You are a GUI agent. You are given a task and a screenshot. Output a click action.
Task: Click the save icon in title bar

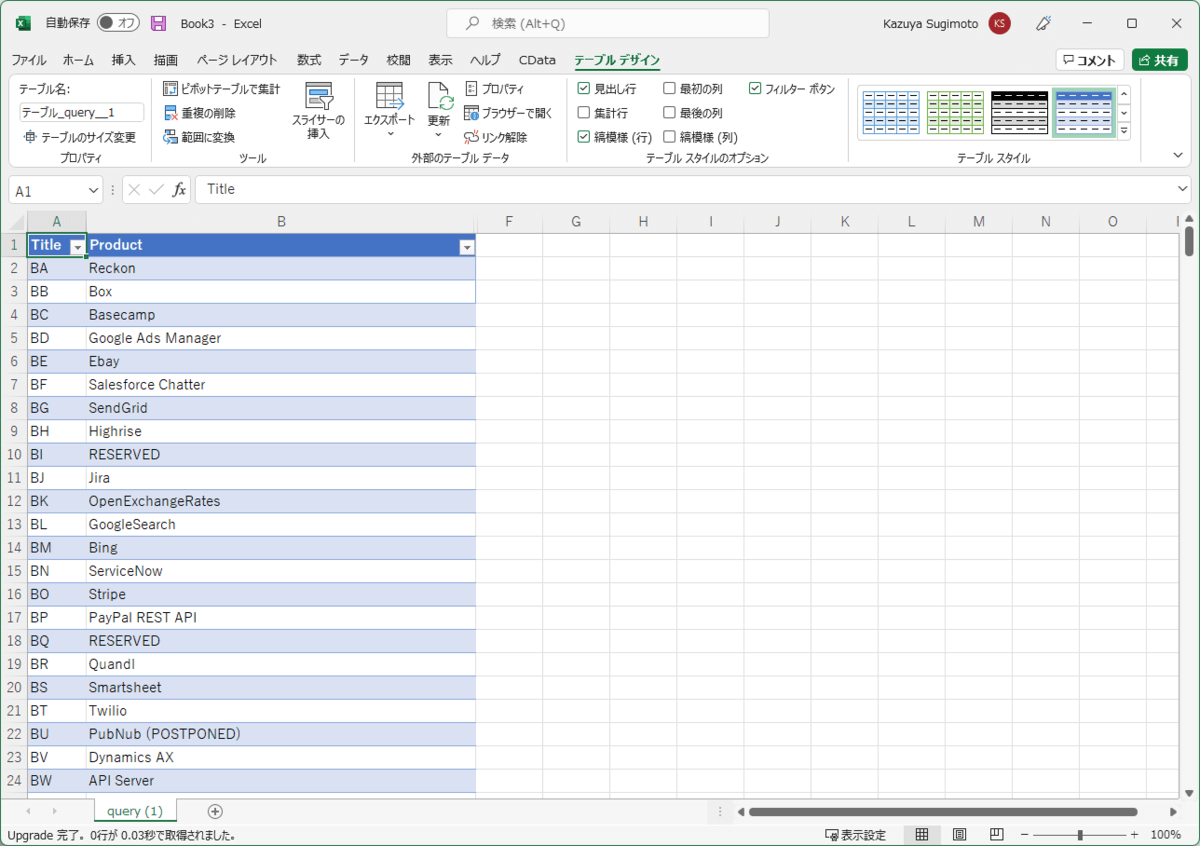tap(158, 23)
